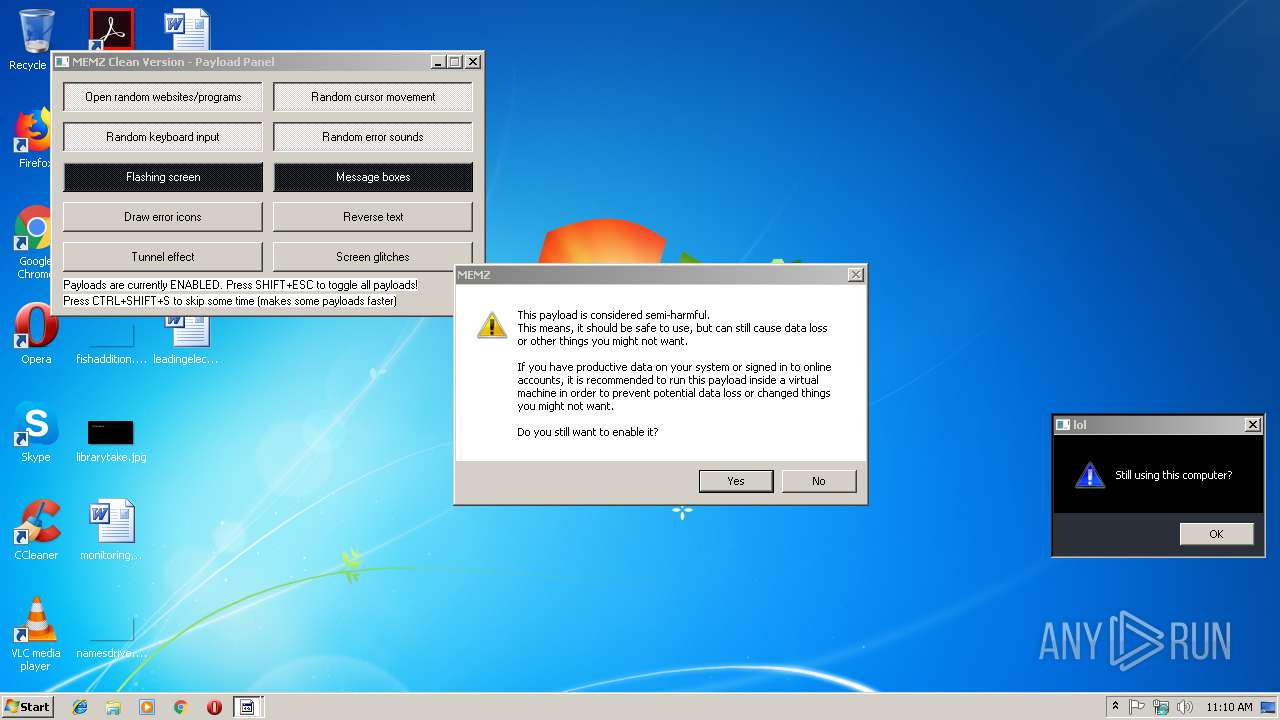The image size is (1280, 720).
Task: Select the librarytake.jpg file icon
Action: pyautogui.click(x=111, y=440)
